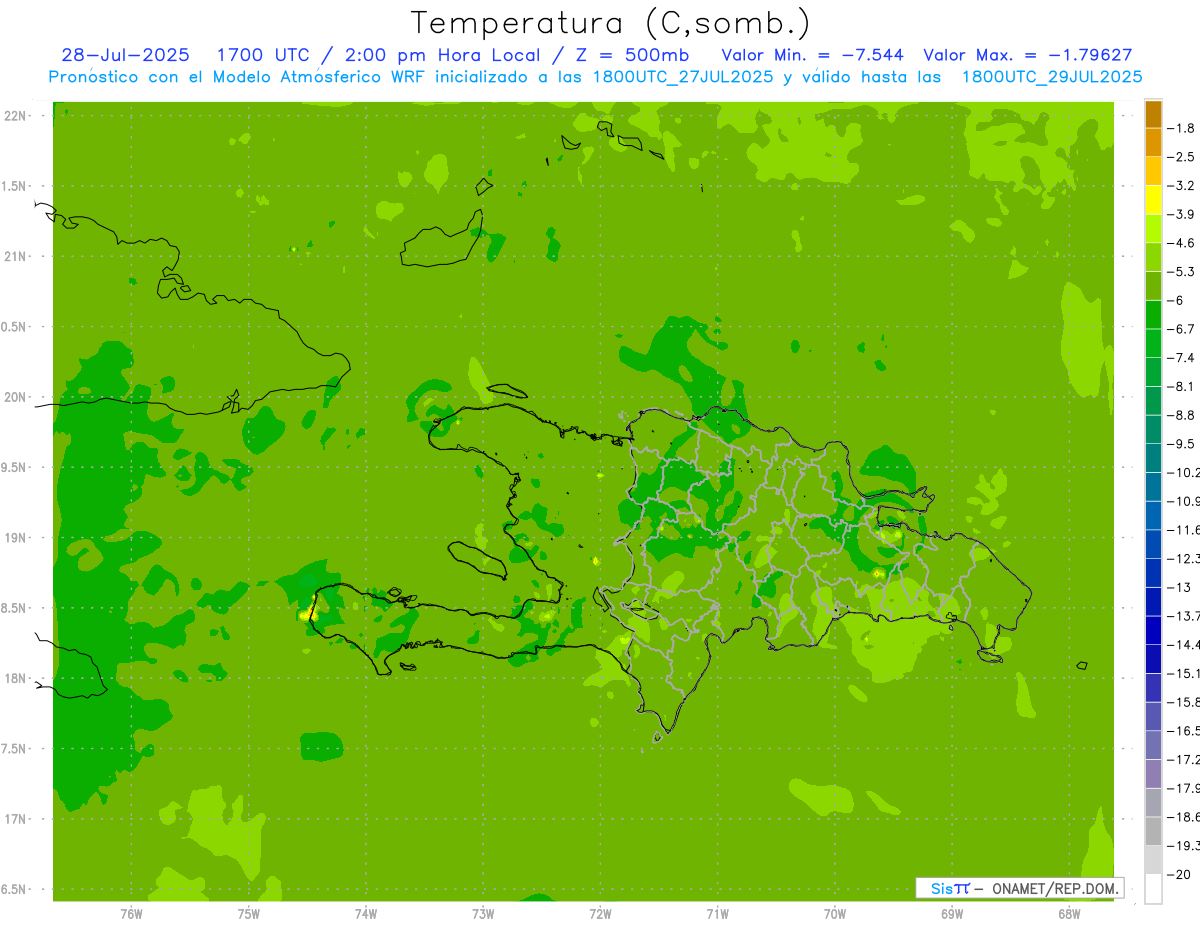This screenshot has height=927, width=1200.
Task: Click the '18N' latitude label
Action: [x=15, y=679]
